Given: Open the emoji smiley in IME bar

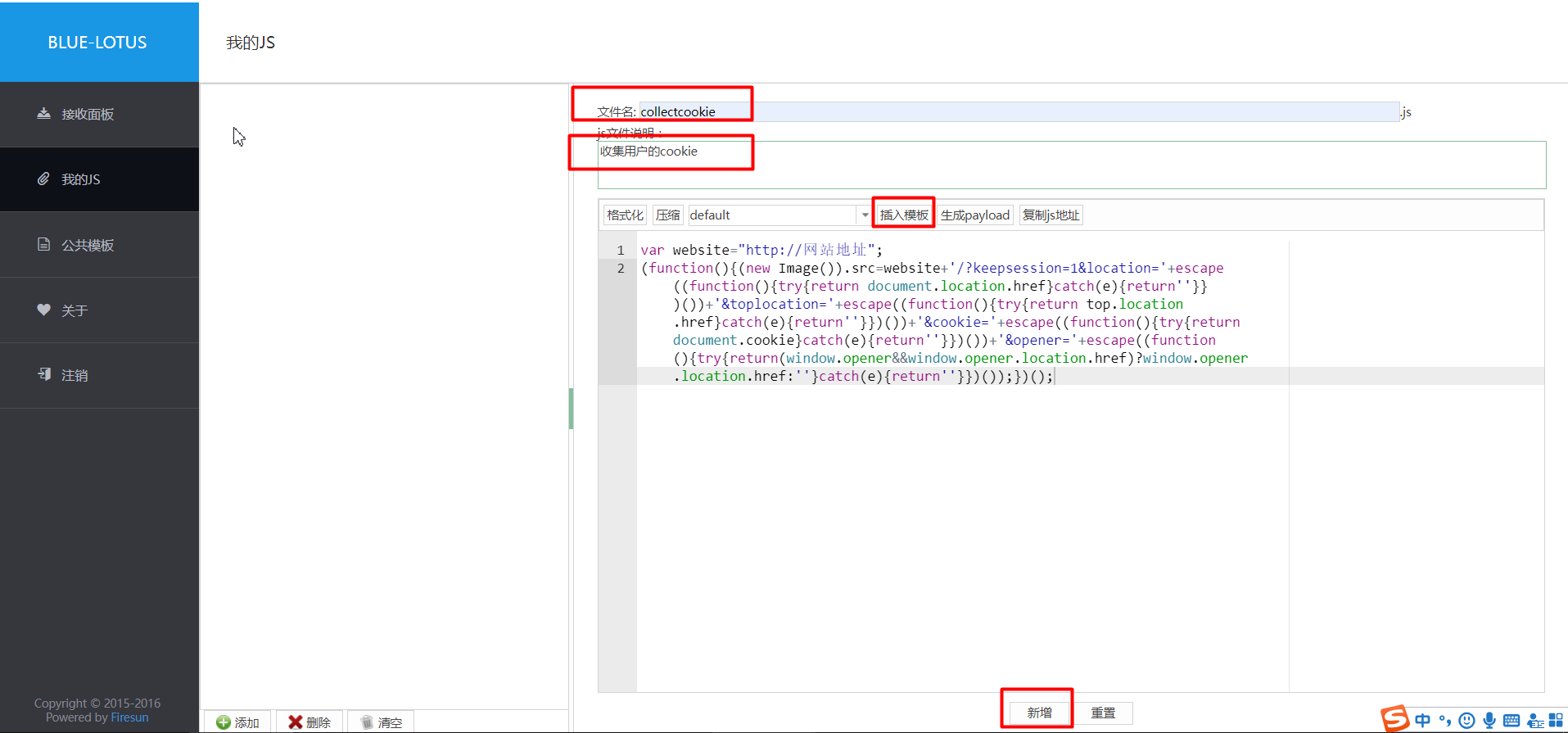Looking at the screenshot, I should tap(1466, 720).
